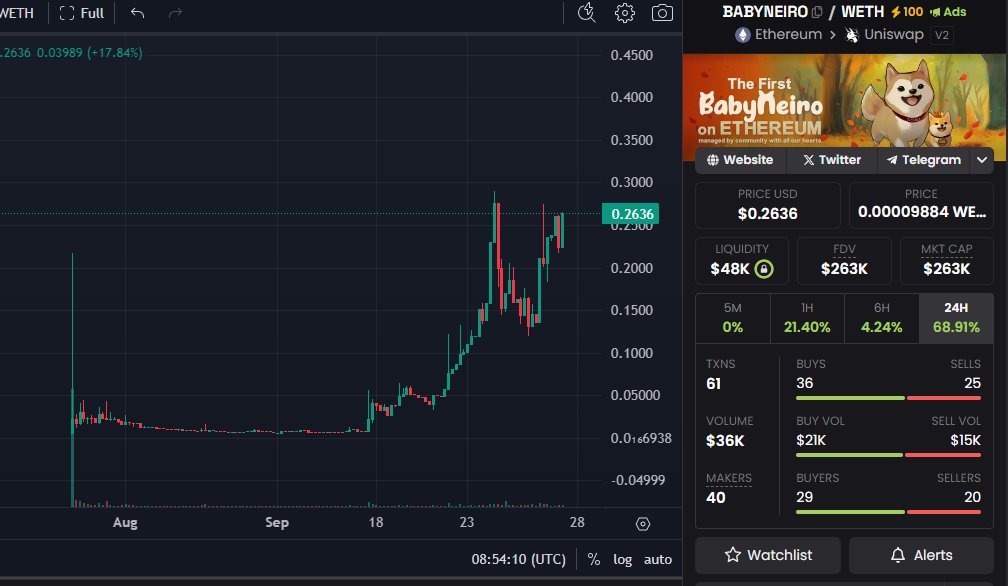Click the Aug date axis label
Image resolution: width=1008 pixels, height=586 pixels.
click(x=125, y=522)
